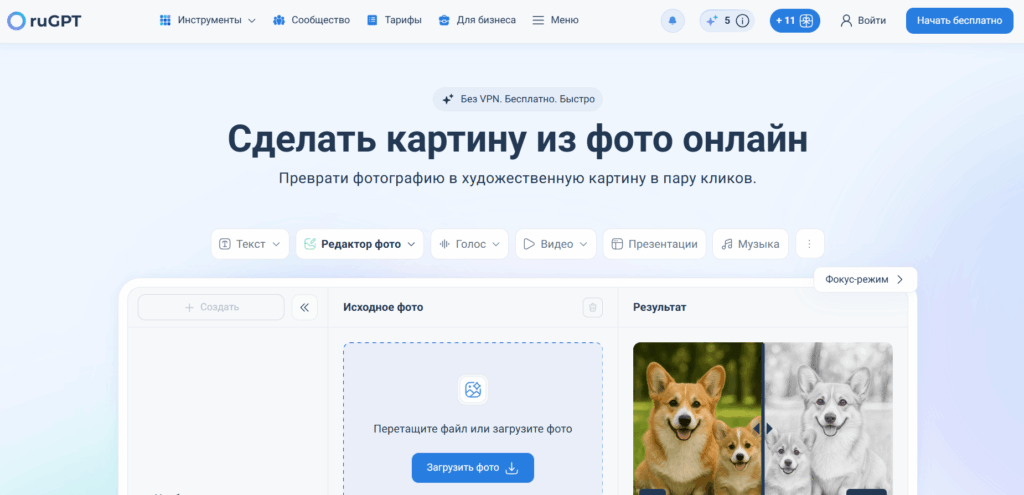The width and height of the screenshot is (1024, 495).
Task: Open the three-dots more tools button
Action: pos(809,244)
